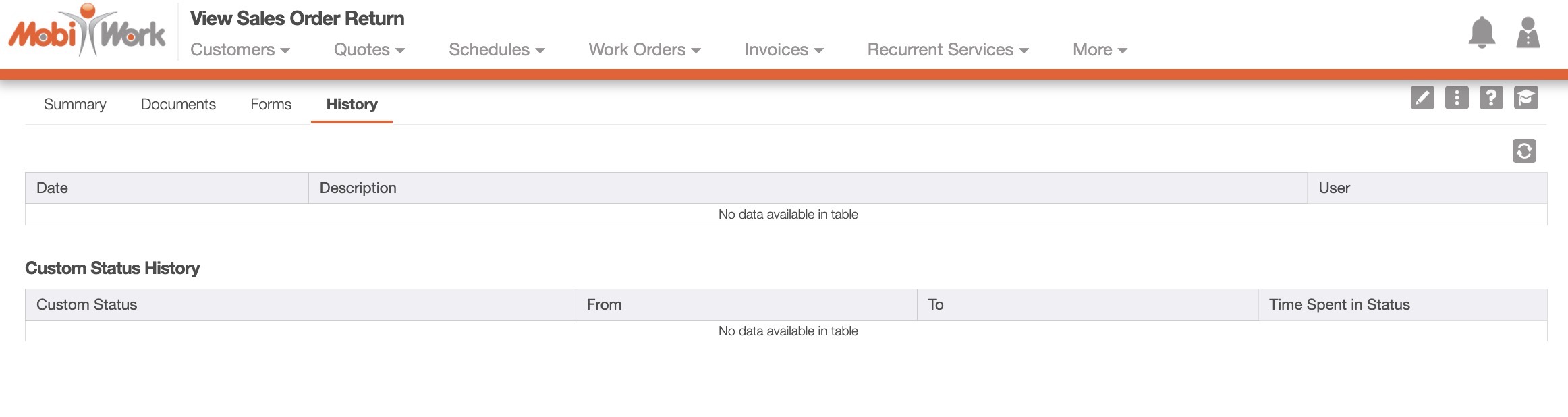Click the pencil edit icon

pos(1422,98)
